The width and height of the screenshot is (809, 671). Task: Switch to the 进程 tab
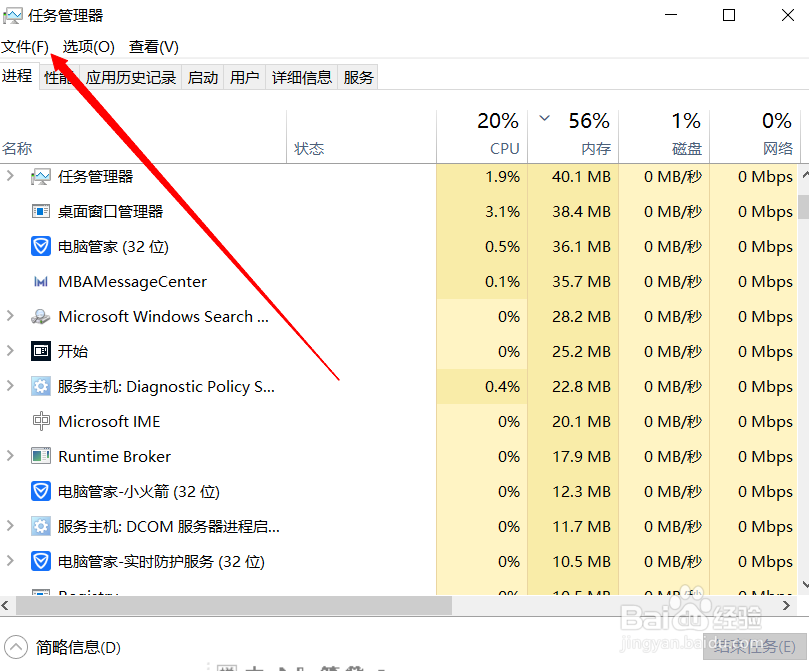coord(18,76)
